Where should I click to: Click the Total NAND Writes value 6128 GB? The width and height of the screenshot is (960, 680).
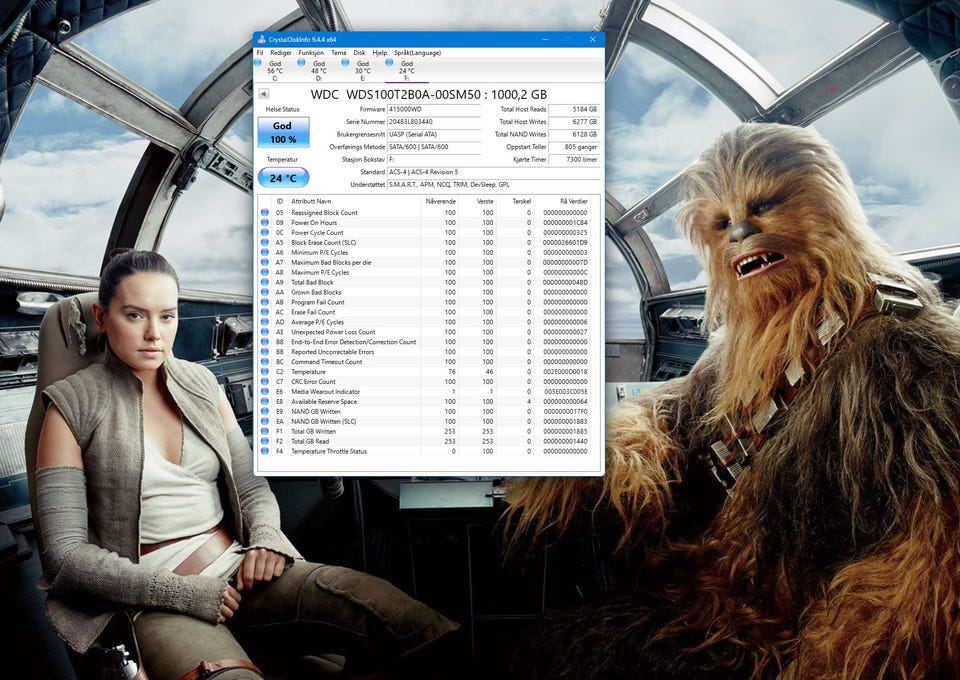(574, 134)
